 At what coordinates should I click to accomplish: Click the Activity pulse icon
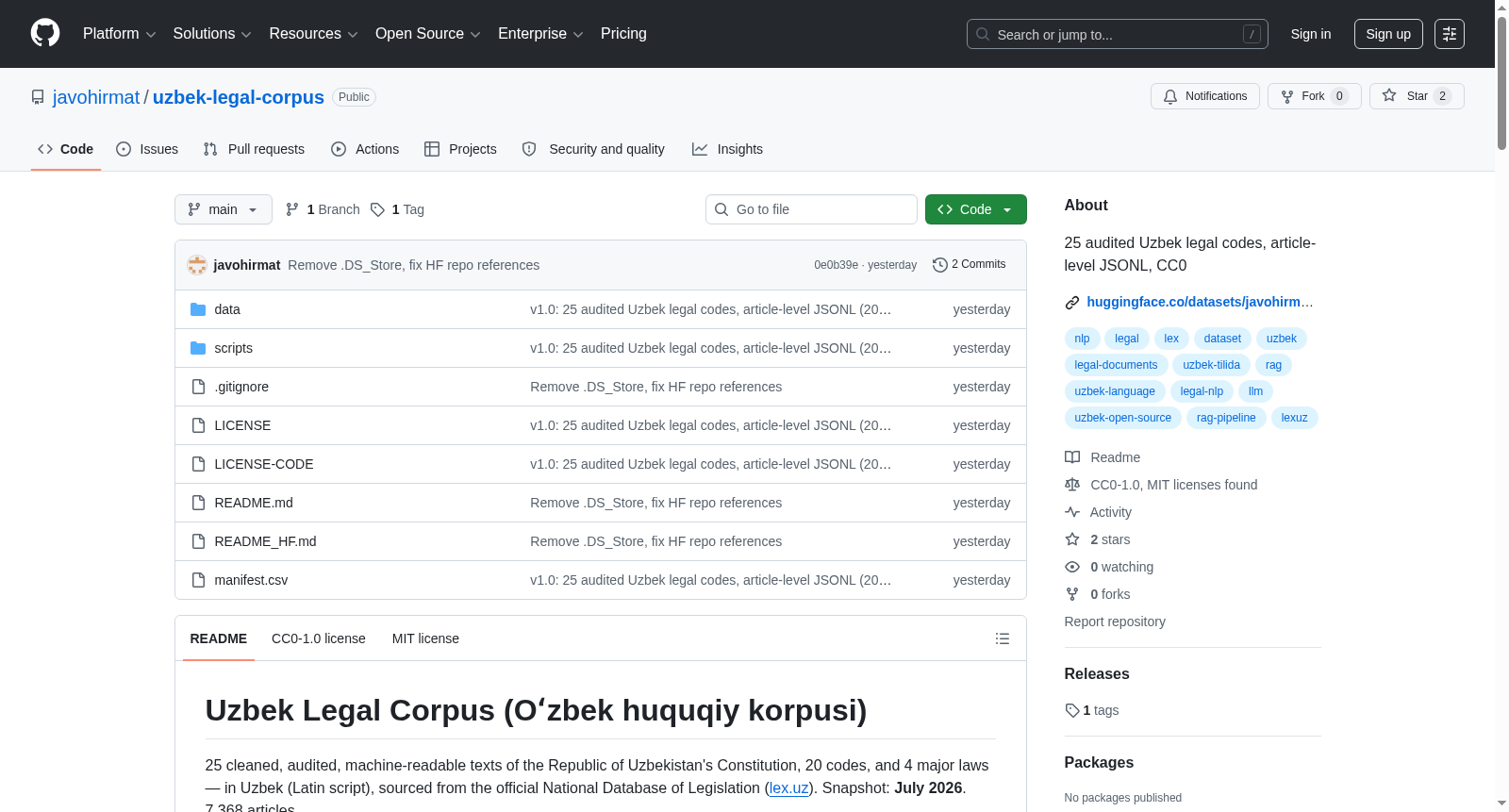coord(1072,512)
